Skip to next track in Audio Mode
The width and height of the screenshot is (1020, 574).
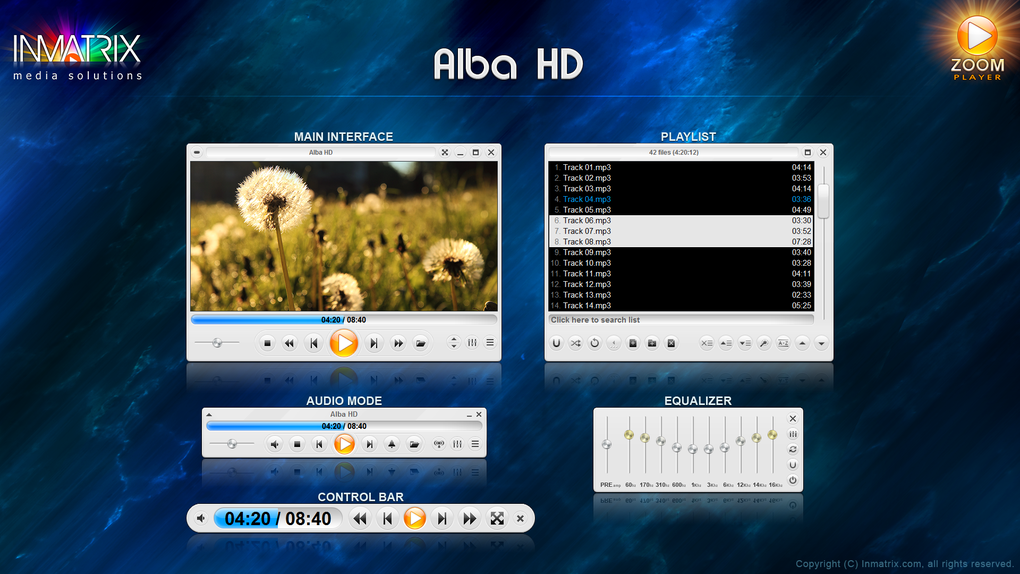(x=369, y=444)
